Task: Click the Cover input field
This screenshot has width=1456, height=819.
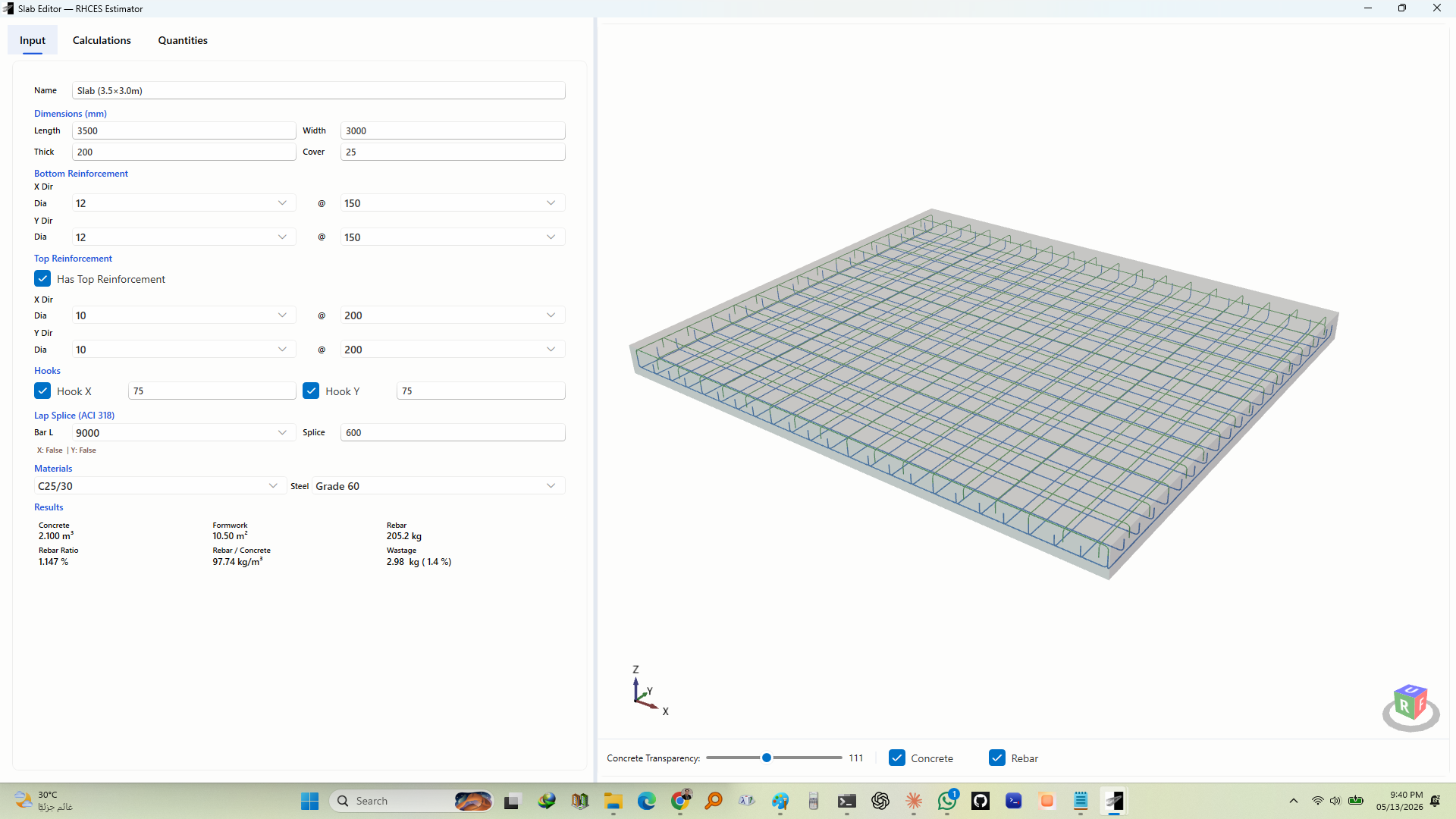Action: tap(453, 152)
